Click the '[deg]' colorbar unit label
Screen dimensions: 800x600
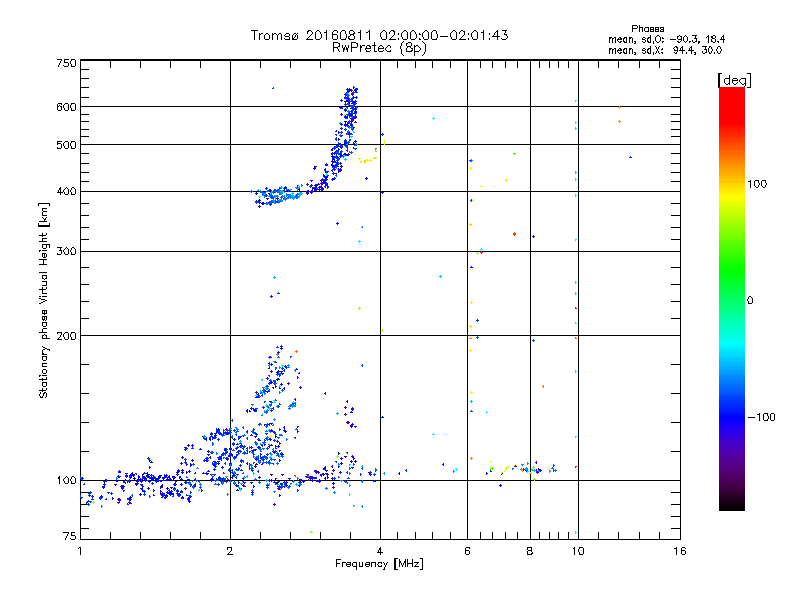[734, 80]
